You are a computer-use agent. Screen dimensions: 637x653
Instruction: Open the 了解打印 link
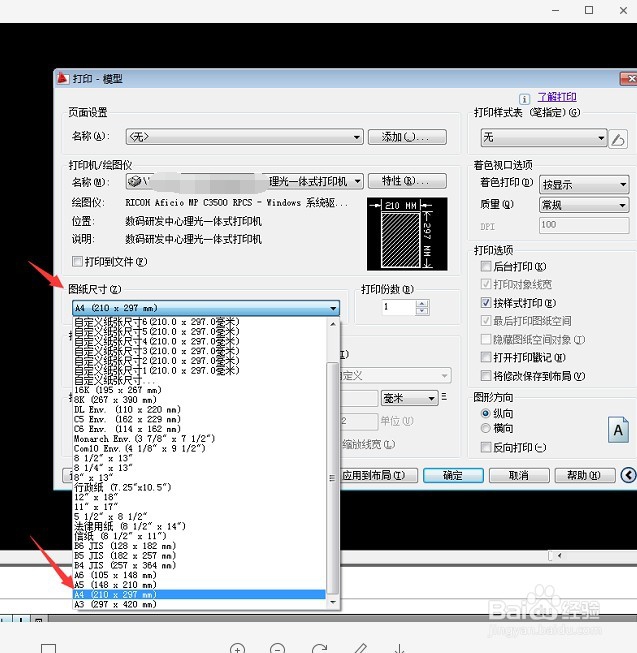click(x=557, y=97)
